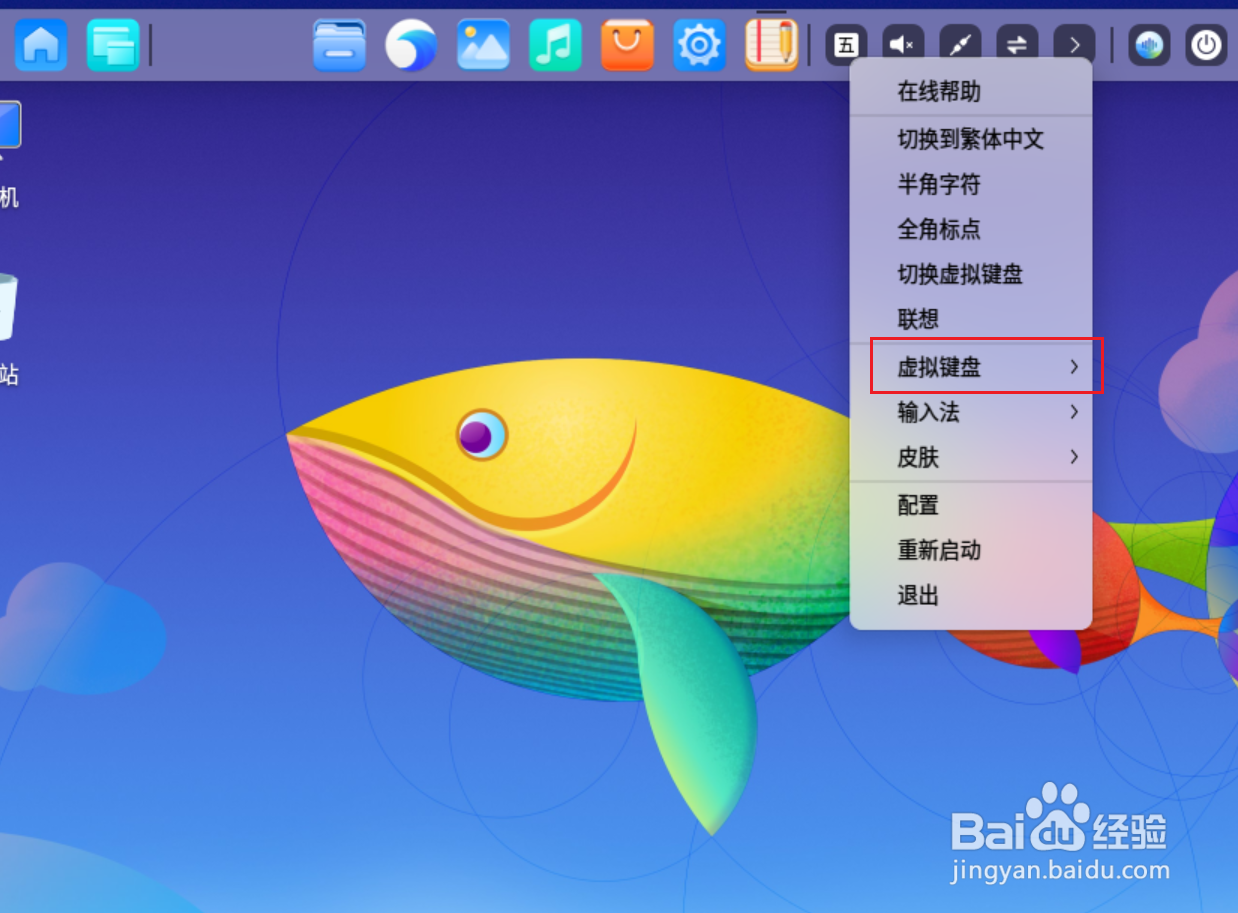Launch the blue swirl browser icon
Viewport: 1238px width, 913px height.
[411, 45]
